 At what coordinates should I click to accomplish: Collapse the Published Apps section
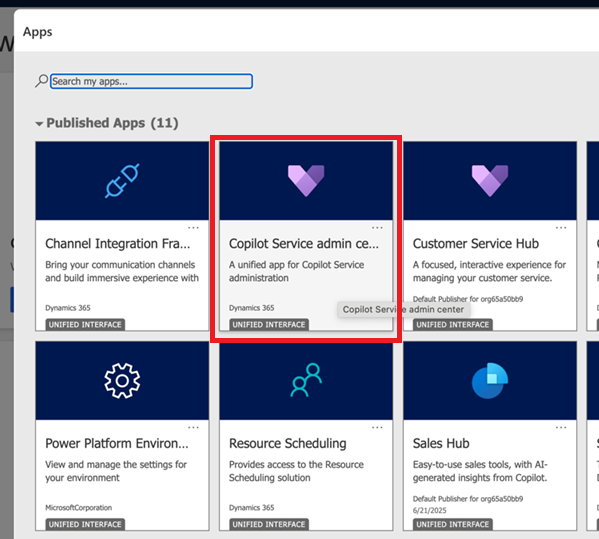pos(39,123)
